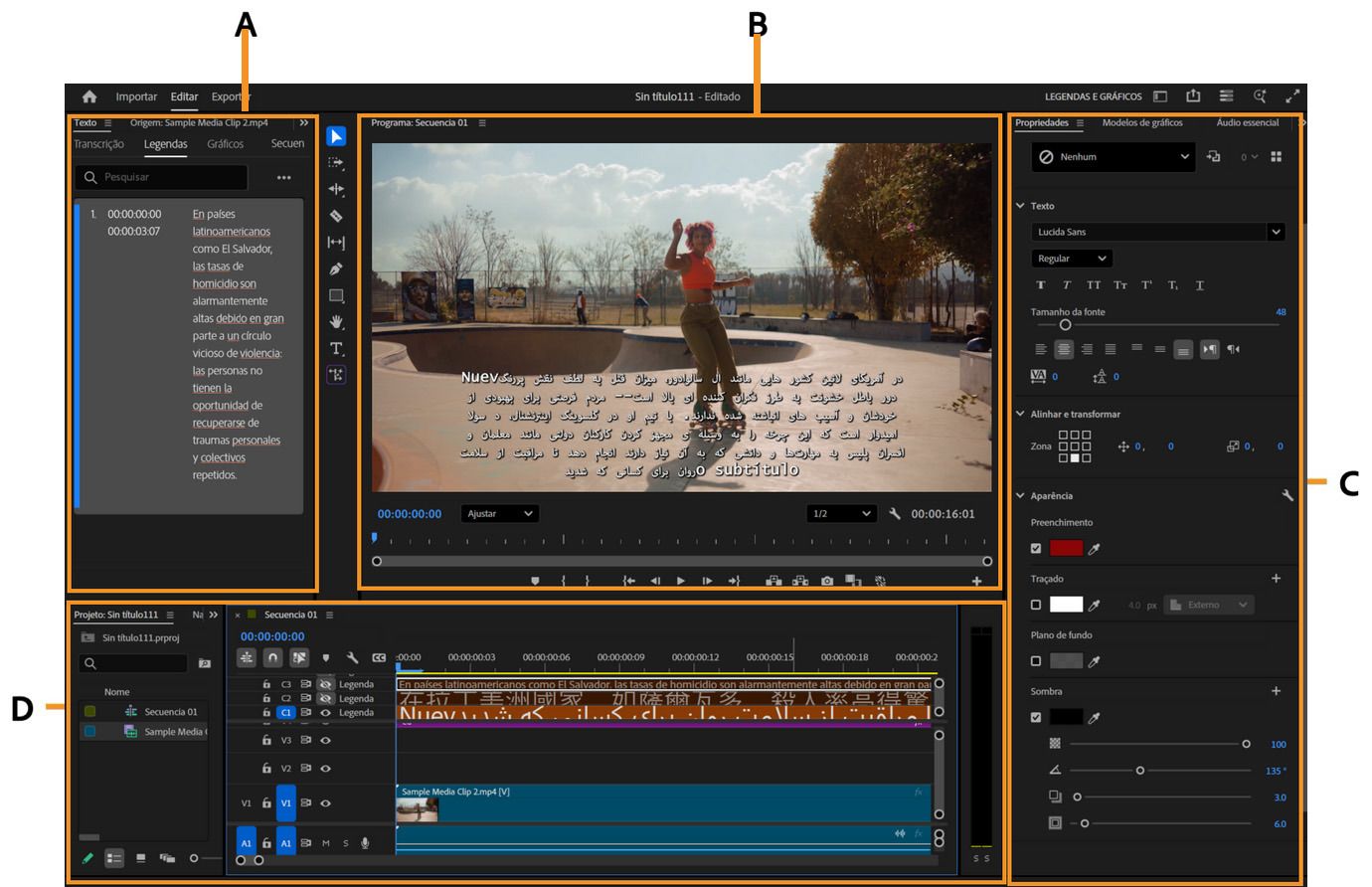Viewport: 1372px width, 887px height.
Task: Hide the C1 Legenda caption track
Action: click(326, 712)
